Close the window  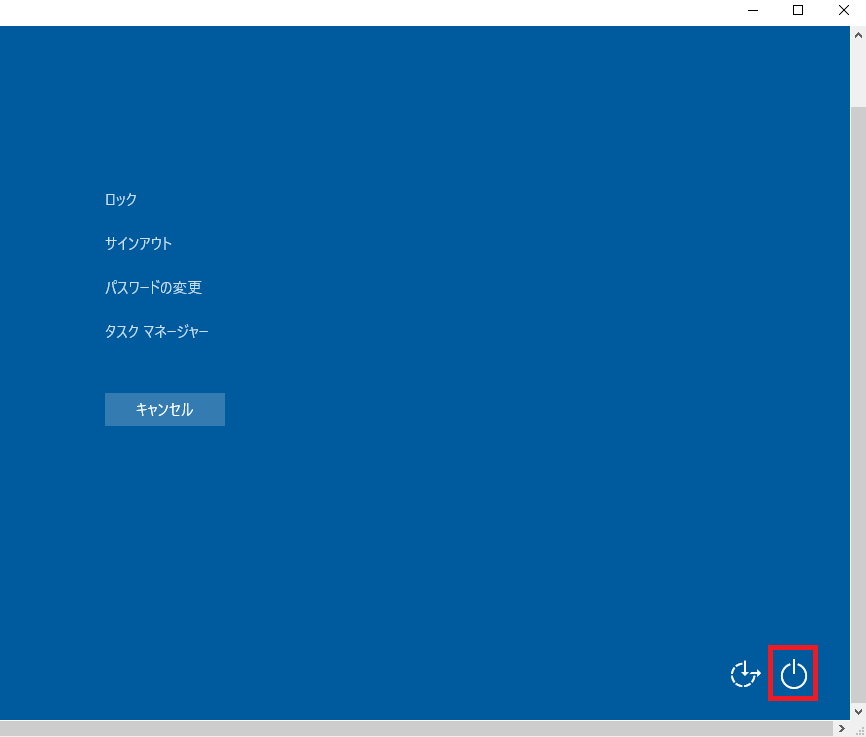pyautogui.click(x=843, y=10)
